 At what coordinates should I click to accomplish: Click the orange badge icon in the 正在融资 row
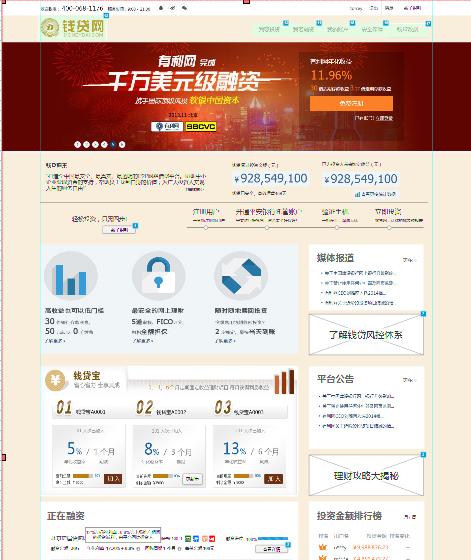point(205,538)
